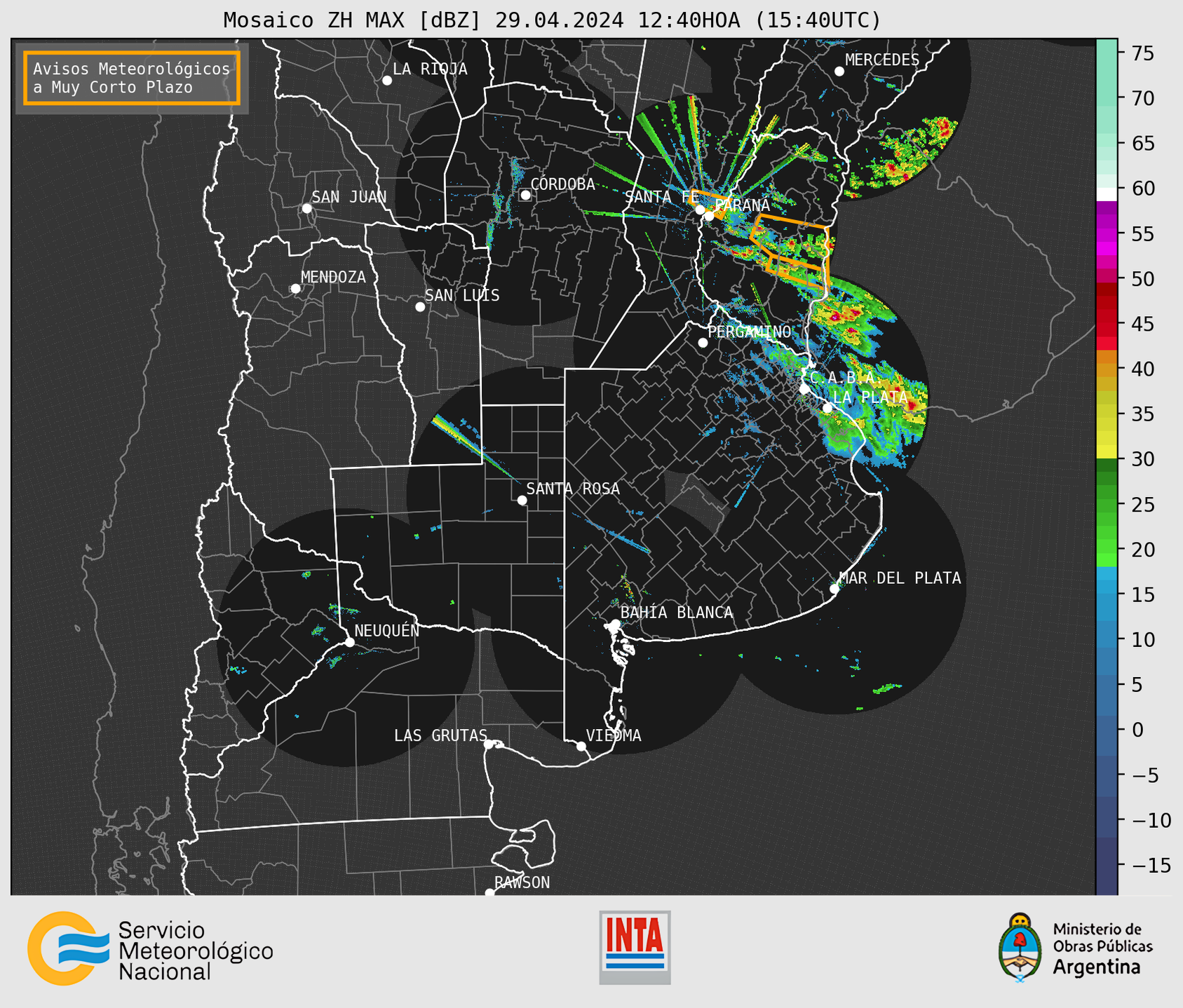The width and height of the screenshot is (1183, 1008).
Task: Click the LAS GRUTAS city marker dot
Action: pyautogui.click(x=488, y=744)
